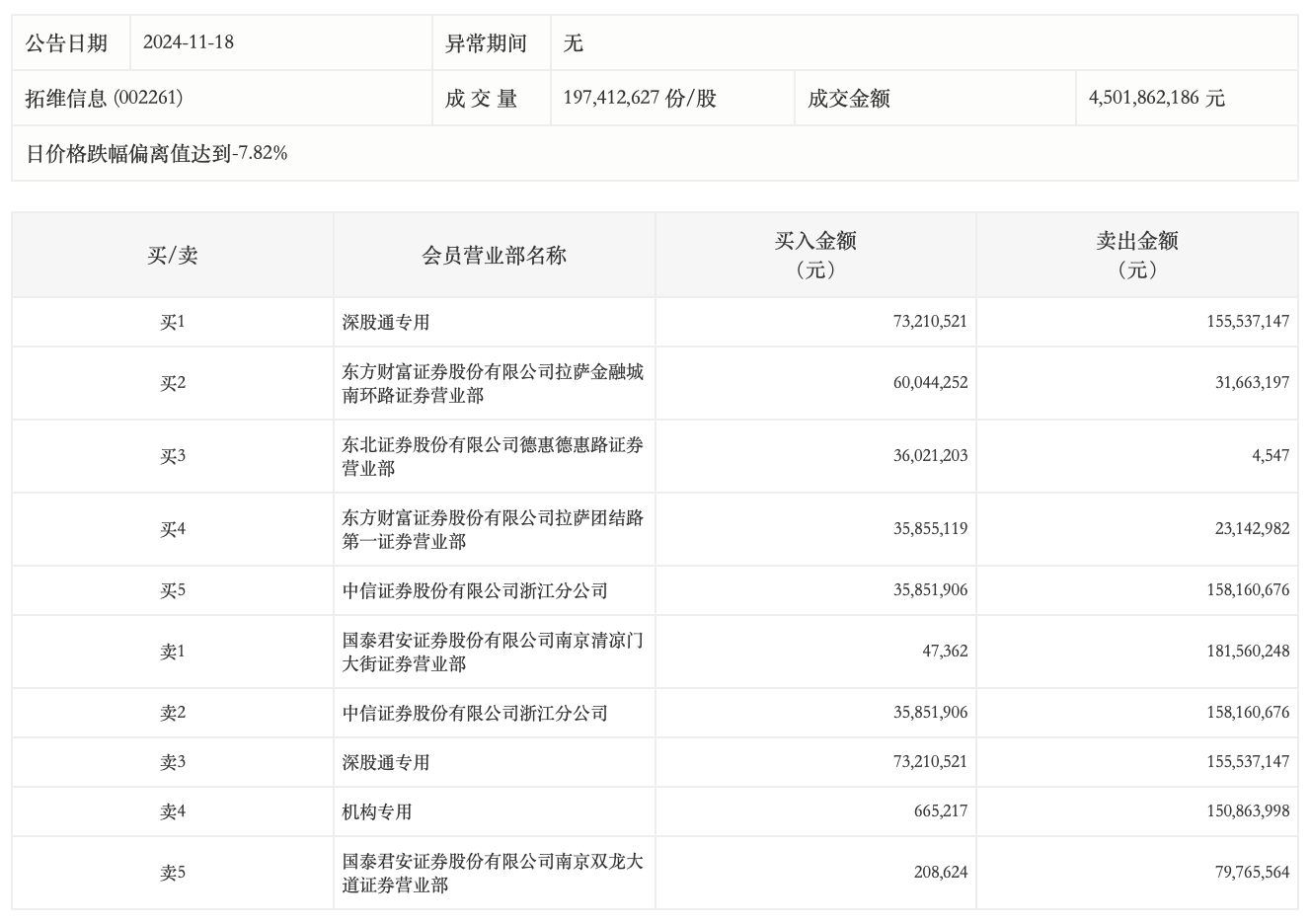Click the announcement date 2024-11-18
Image resolution: width=1311 pixels, height=924 pixels.
pyautogui.click(x=189, y=42)
